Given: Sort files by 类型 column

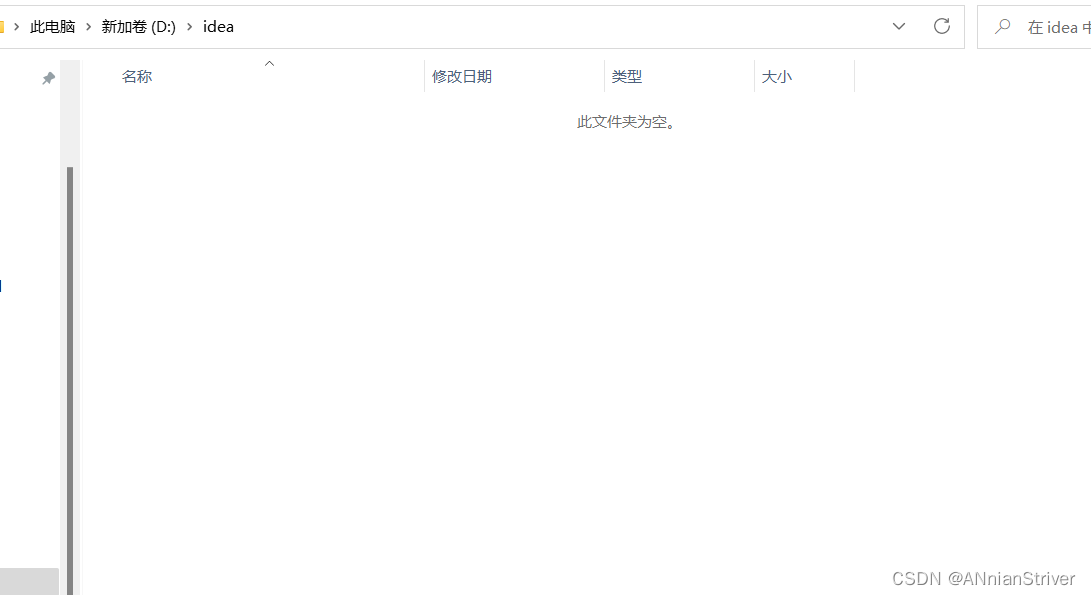Looking at the screenshot, I should [627, 77].
